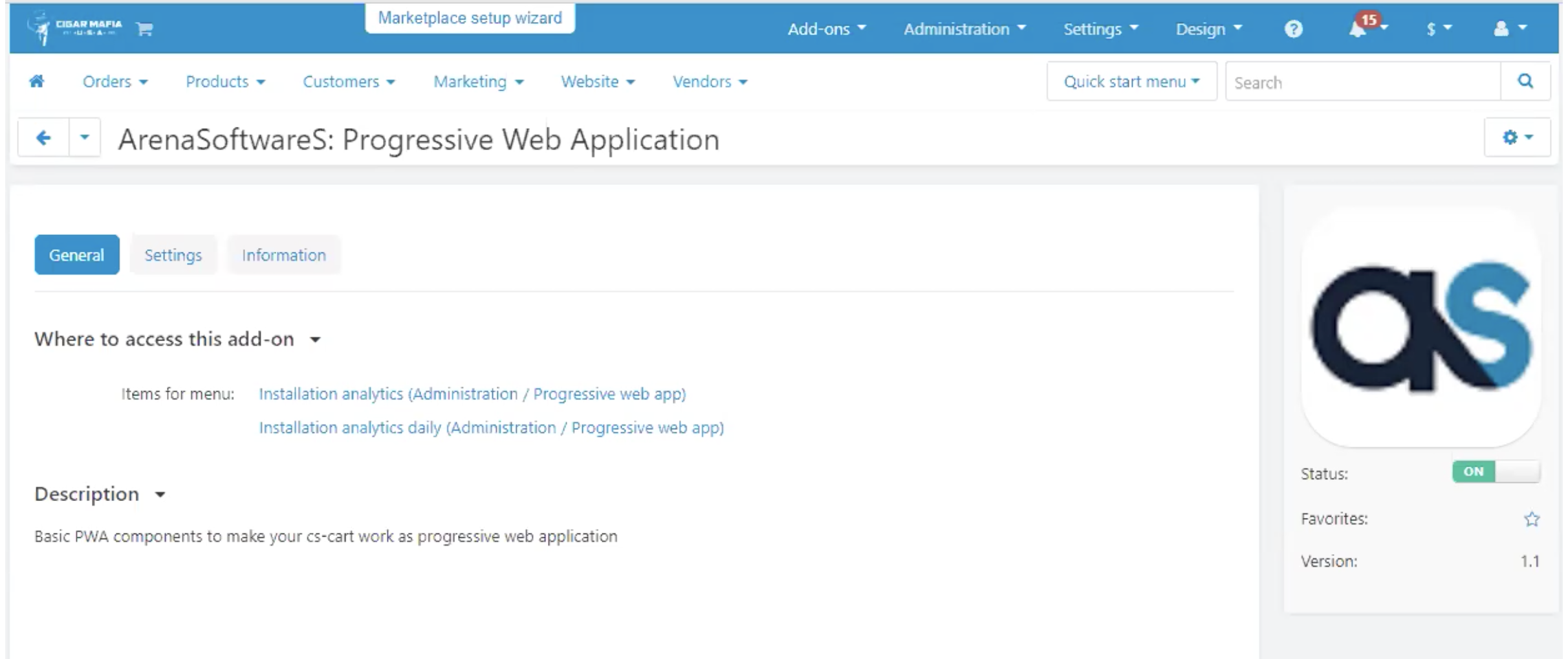Switch to the Information tab
Viewport: 1568px width, 659px height.
[x=284, y=254]
